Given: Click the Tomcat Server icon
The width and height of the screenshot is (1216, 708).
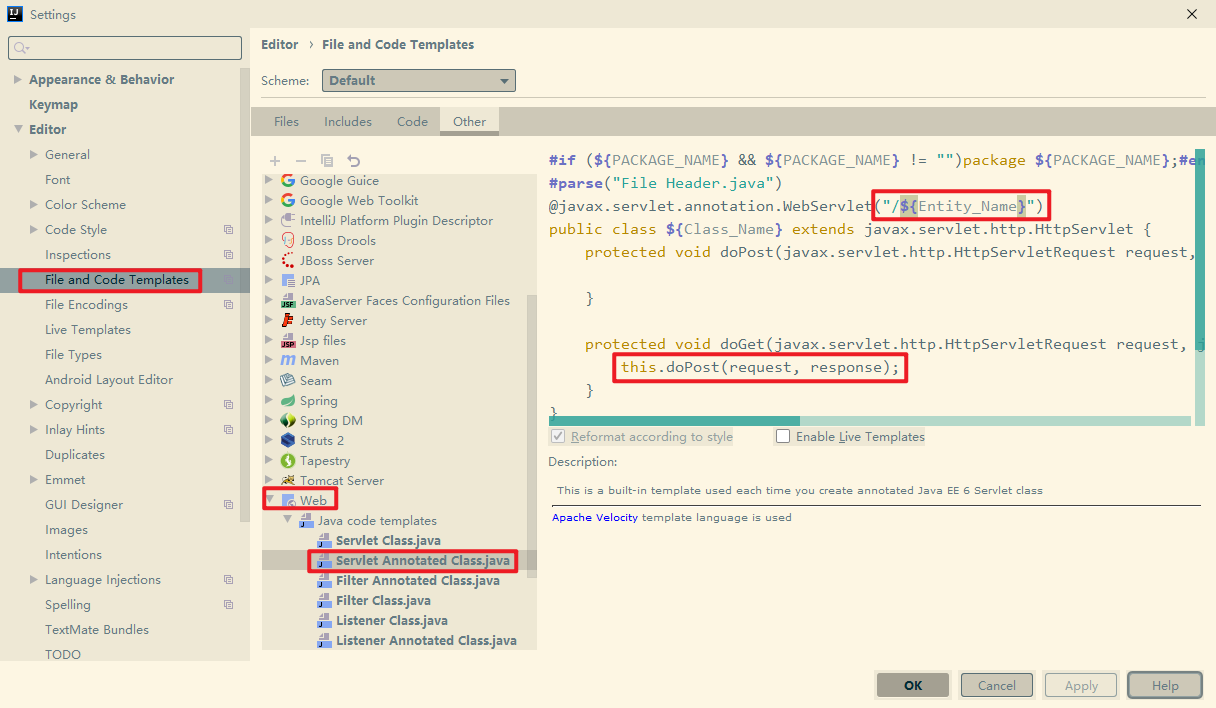Looking at the screenshot, I should [288, 481].
